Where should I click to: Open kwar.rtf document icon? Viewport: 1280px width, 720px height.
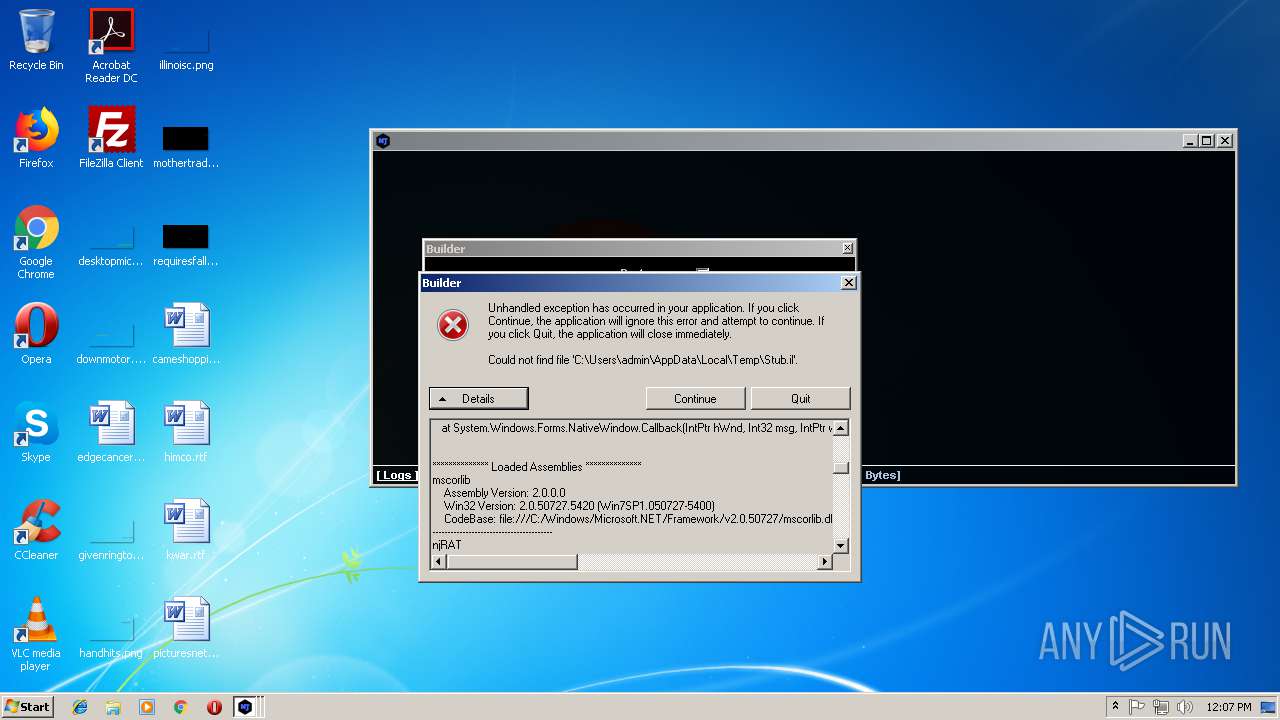tap(186, 530)
